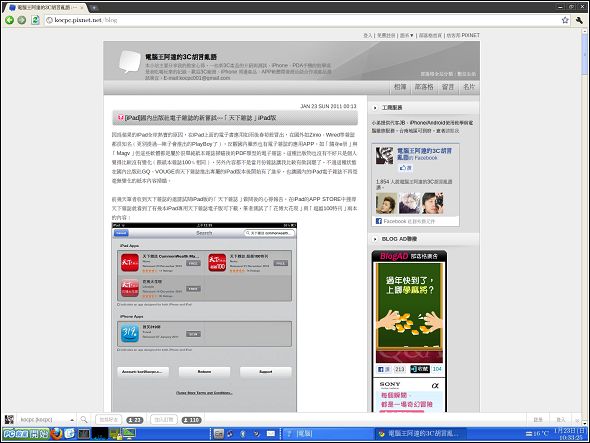This screenshot has height=443, width=590.
Task: Reload the page with the refresh icon
Action: pyautogui.click(x=35, y=20)
